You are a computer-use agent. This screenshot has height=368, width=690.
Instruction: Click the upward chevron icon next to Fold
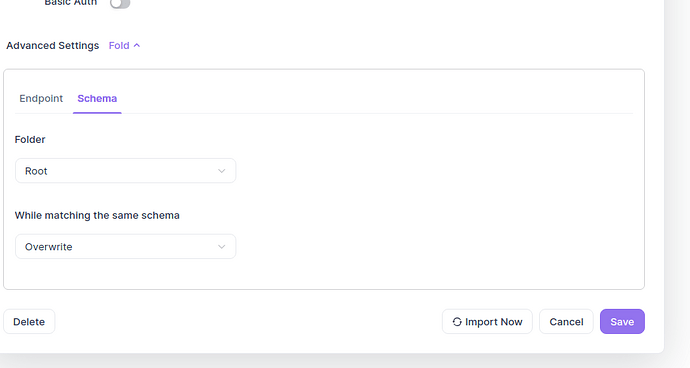tap(137, 45)
